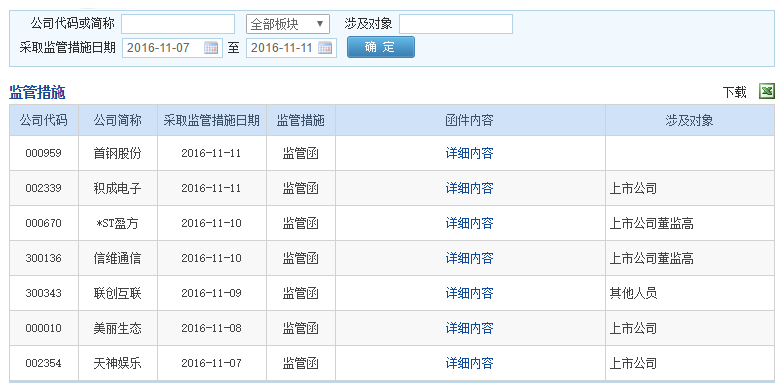
Task: Open 详细内容 for *ST盈方
Action: coord(469,223)
